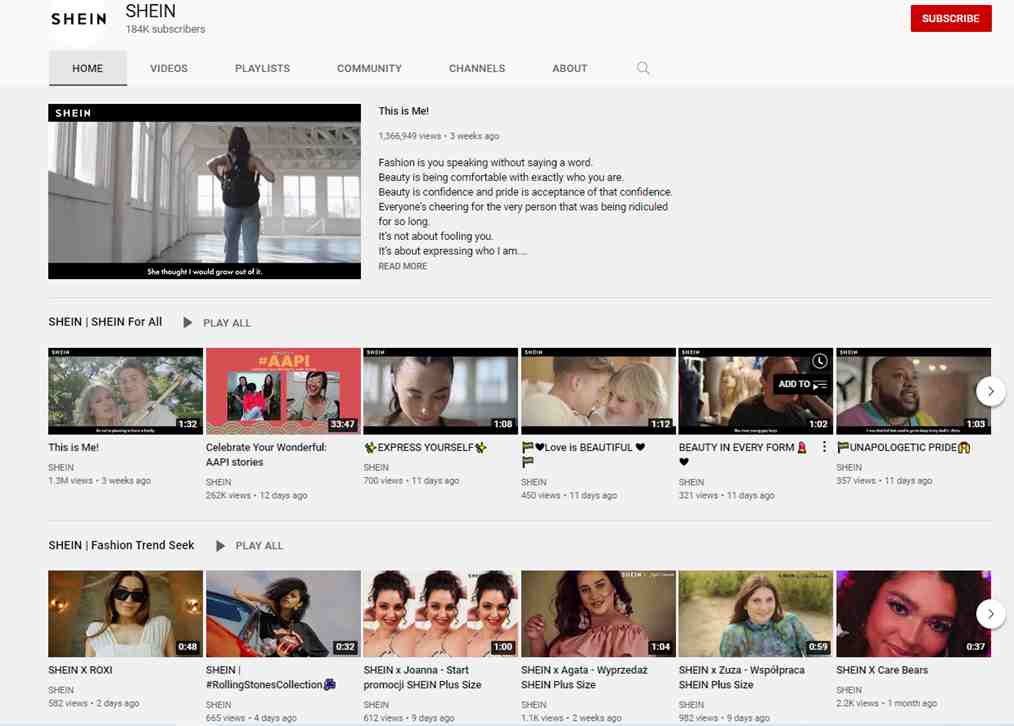Open the PLAYLISTS tab
Image resolution: width=1014 pixels, height=726 pixels.
click(262, 68)
